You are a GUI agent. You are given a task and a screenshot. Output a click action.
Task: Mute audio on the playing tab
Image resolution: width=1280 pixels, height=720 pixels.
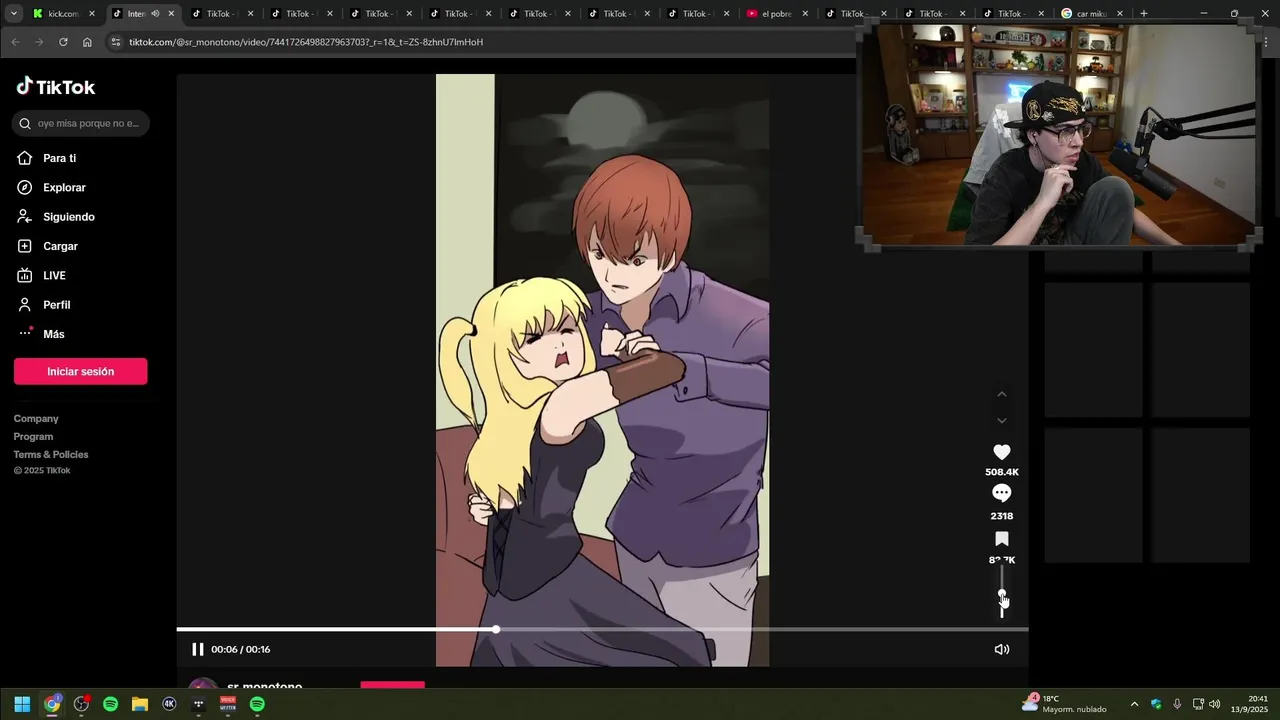click(155, 14)
